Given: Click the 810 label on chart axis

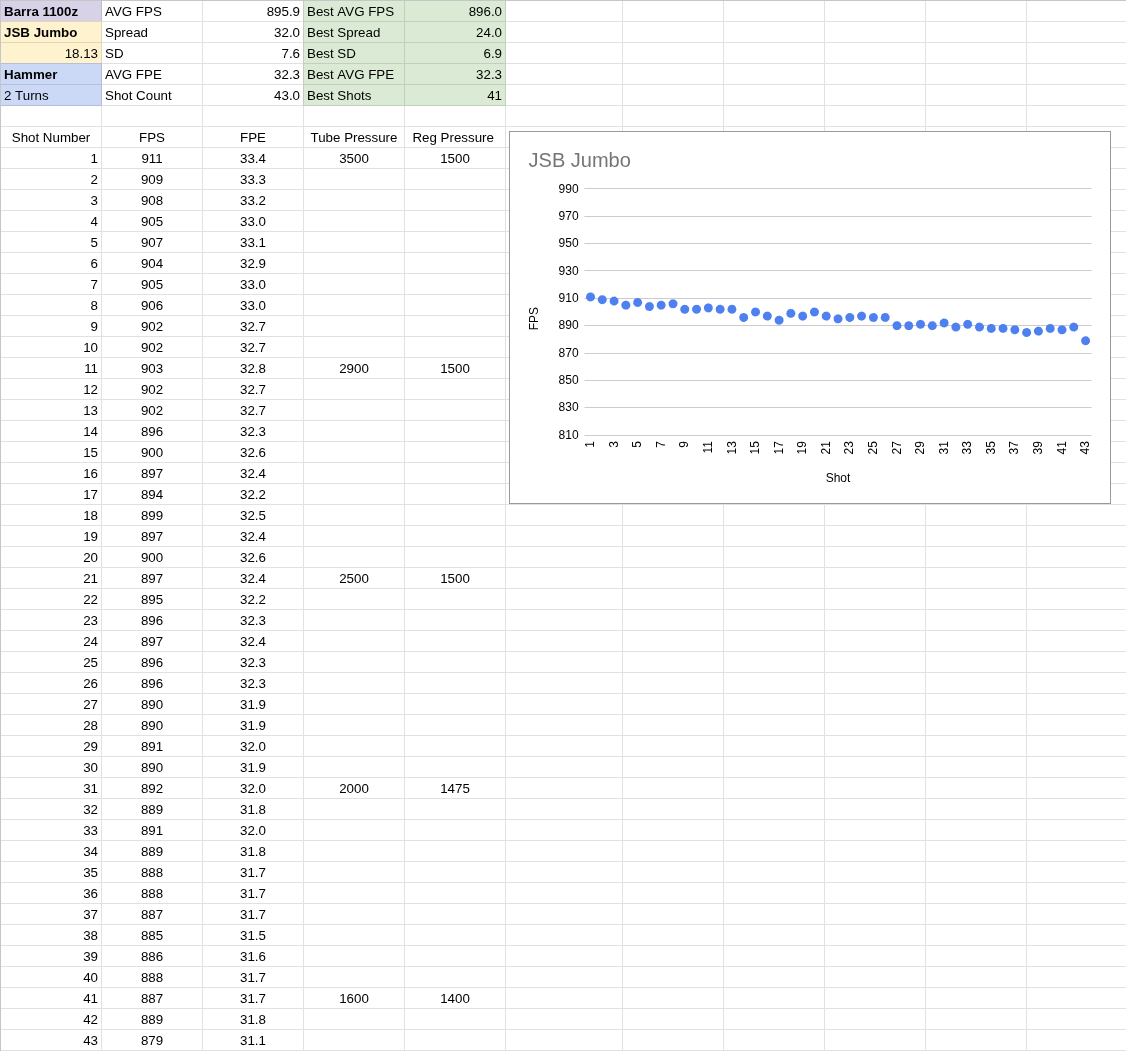Looking at the screenshot, I should (568, 434).
